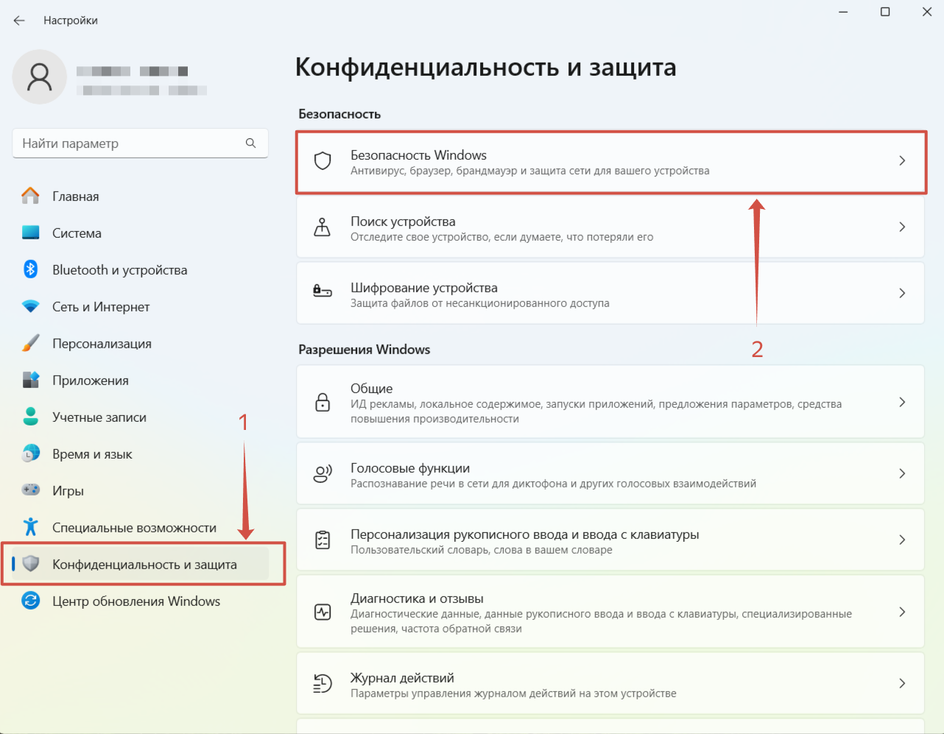Open Персонализация in the sidebar
944x734 pixels.
point(140,343)
